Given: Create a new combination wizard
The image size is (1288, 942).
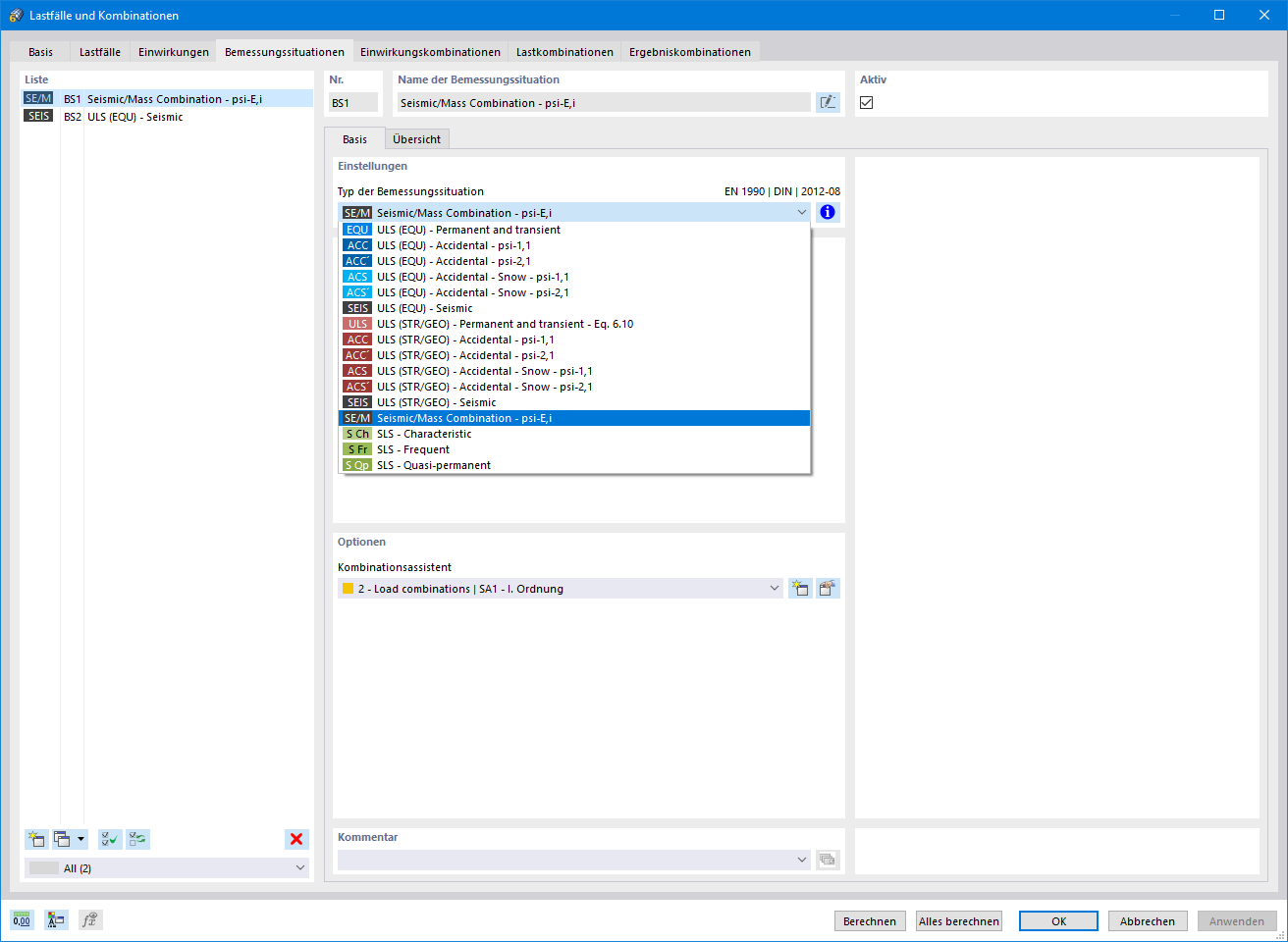Looking at the screenshot, I should (x=800, y=588).
